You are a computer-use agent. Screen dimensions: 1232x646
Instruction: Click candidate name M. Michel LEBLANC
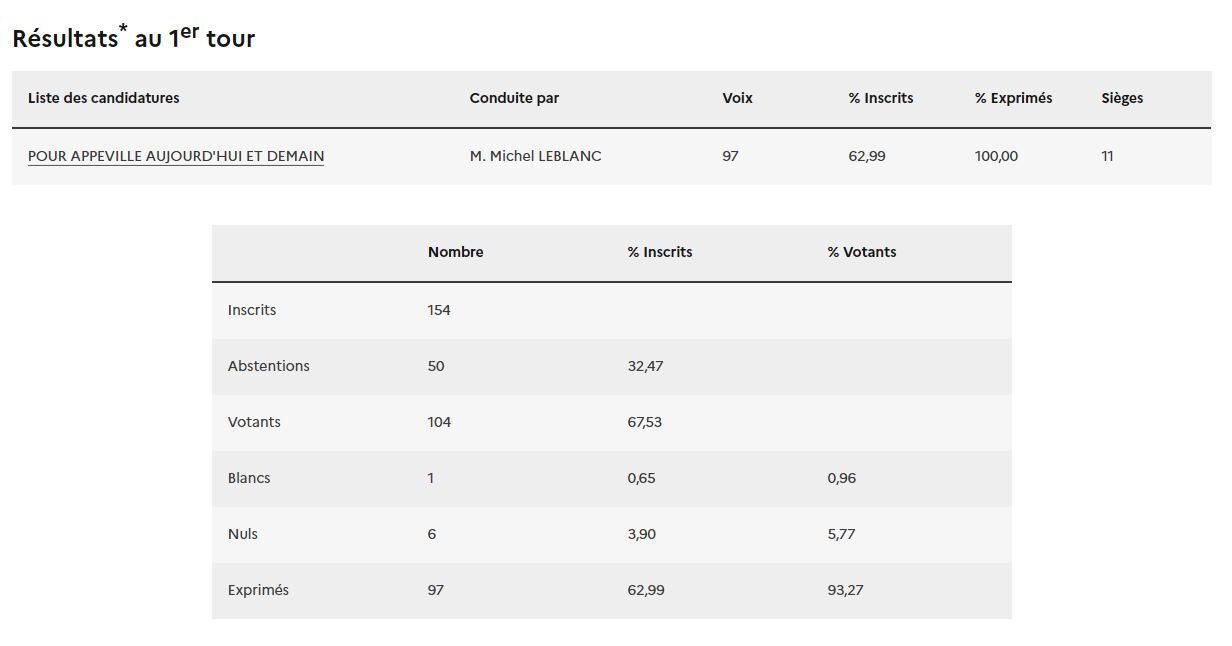click(x=535, y=156)
